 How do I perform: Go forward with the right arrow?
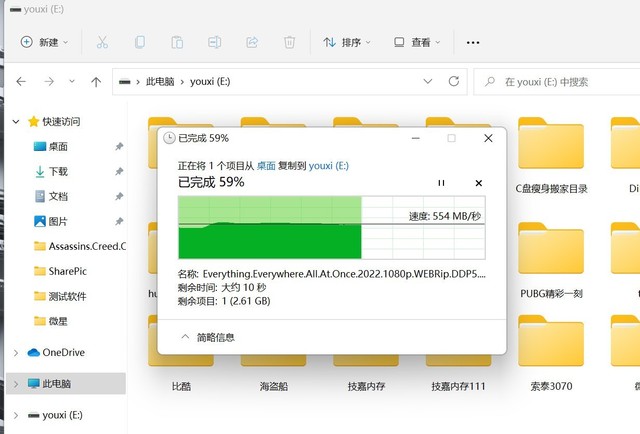[x=49, y=82]
